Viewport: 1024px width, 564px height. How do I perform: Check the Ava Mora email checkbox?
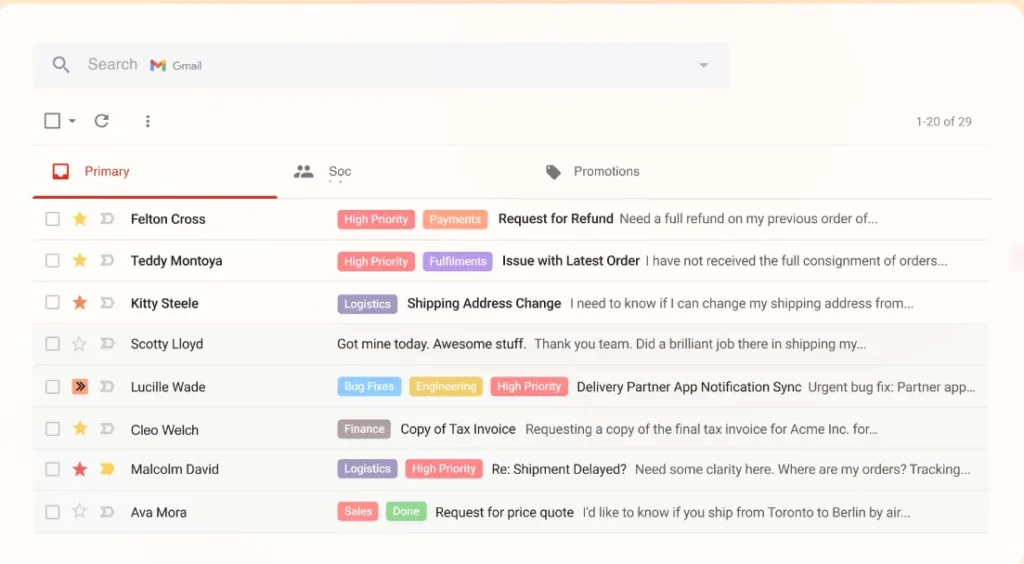[x=52, y=512]
